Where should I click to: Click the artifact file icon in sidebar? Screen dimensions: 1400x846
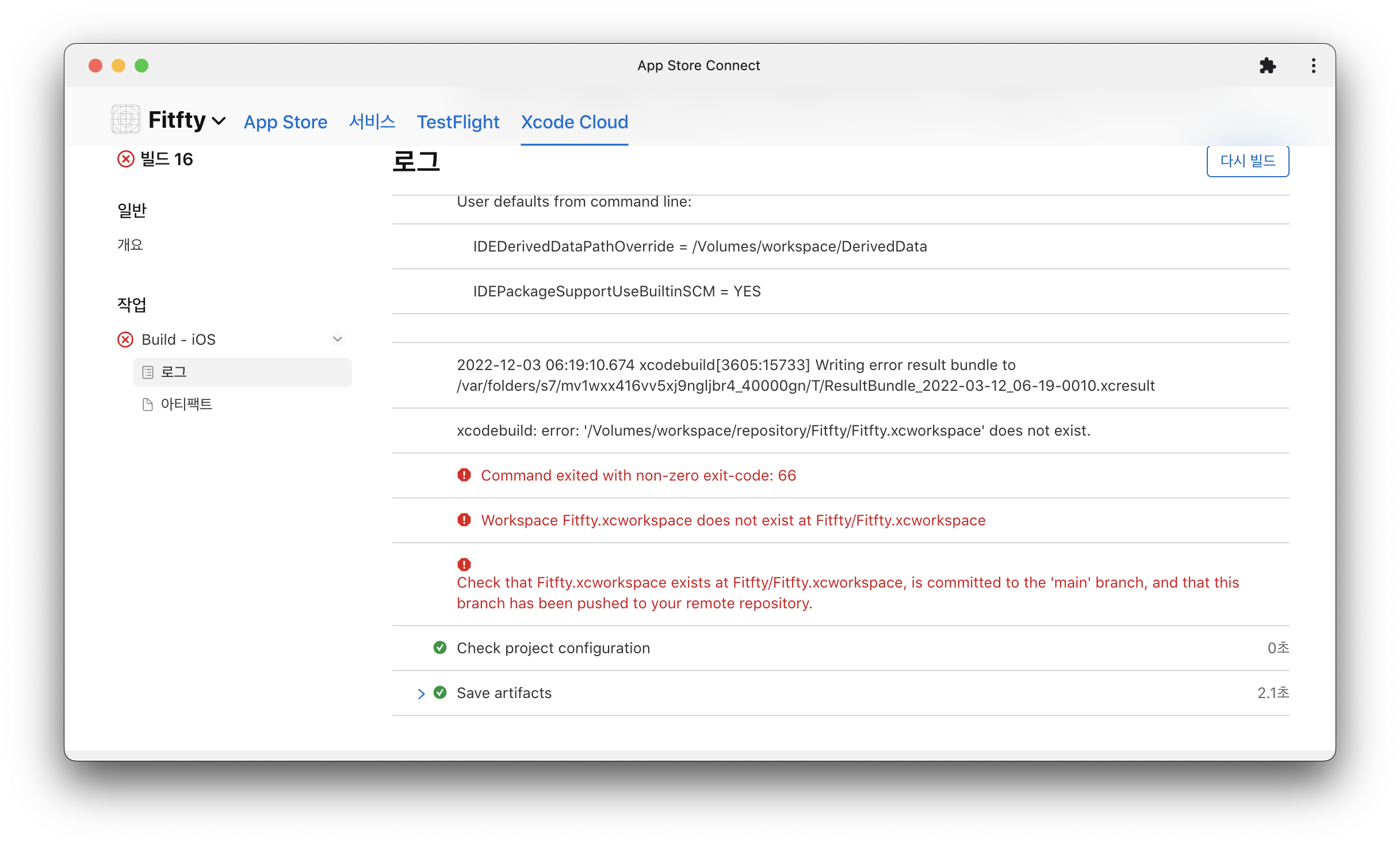(148, 405)
